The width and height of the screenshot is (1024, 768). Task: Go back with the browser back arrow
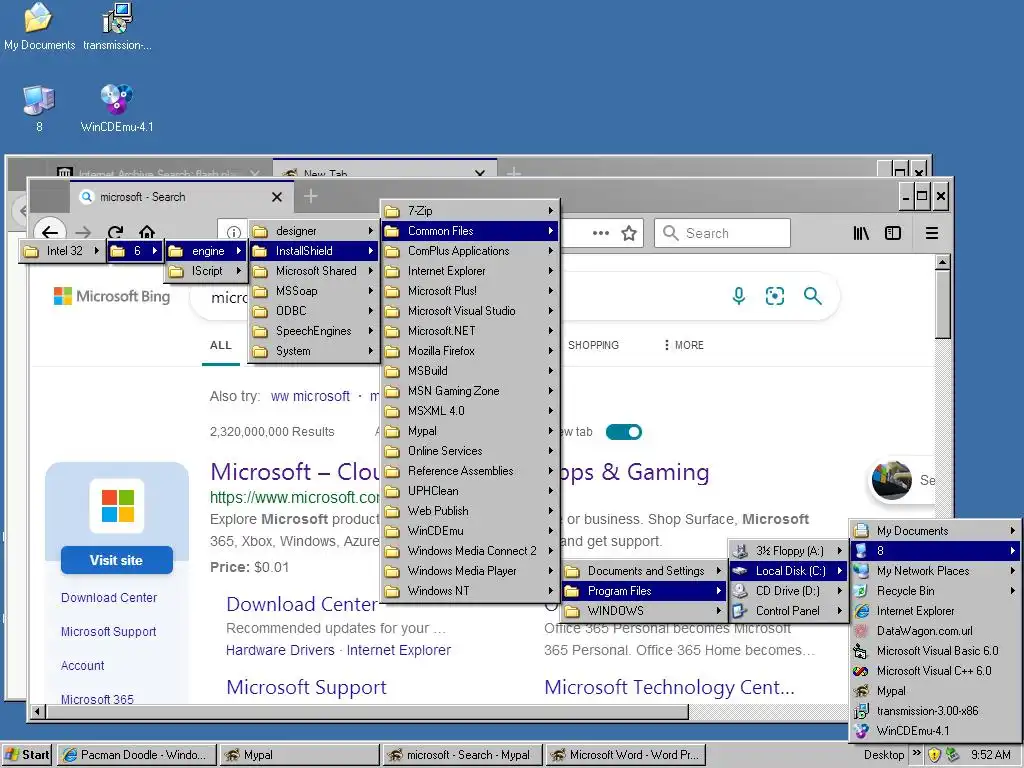(x=50, y=232)
